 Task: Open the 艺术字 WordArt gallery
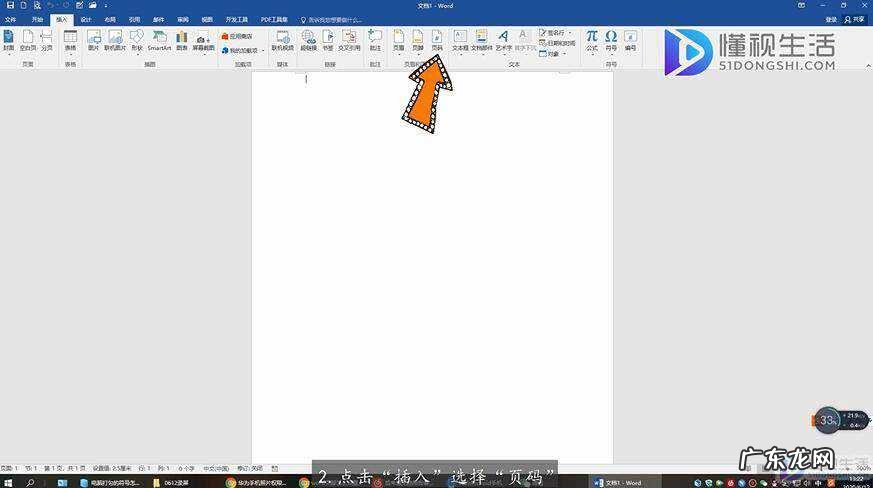503,40
